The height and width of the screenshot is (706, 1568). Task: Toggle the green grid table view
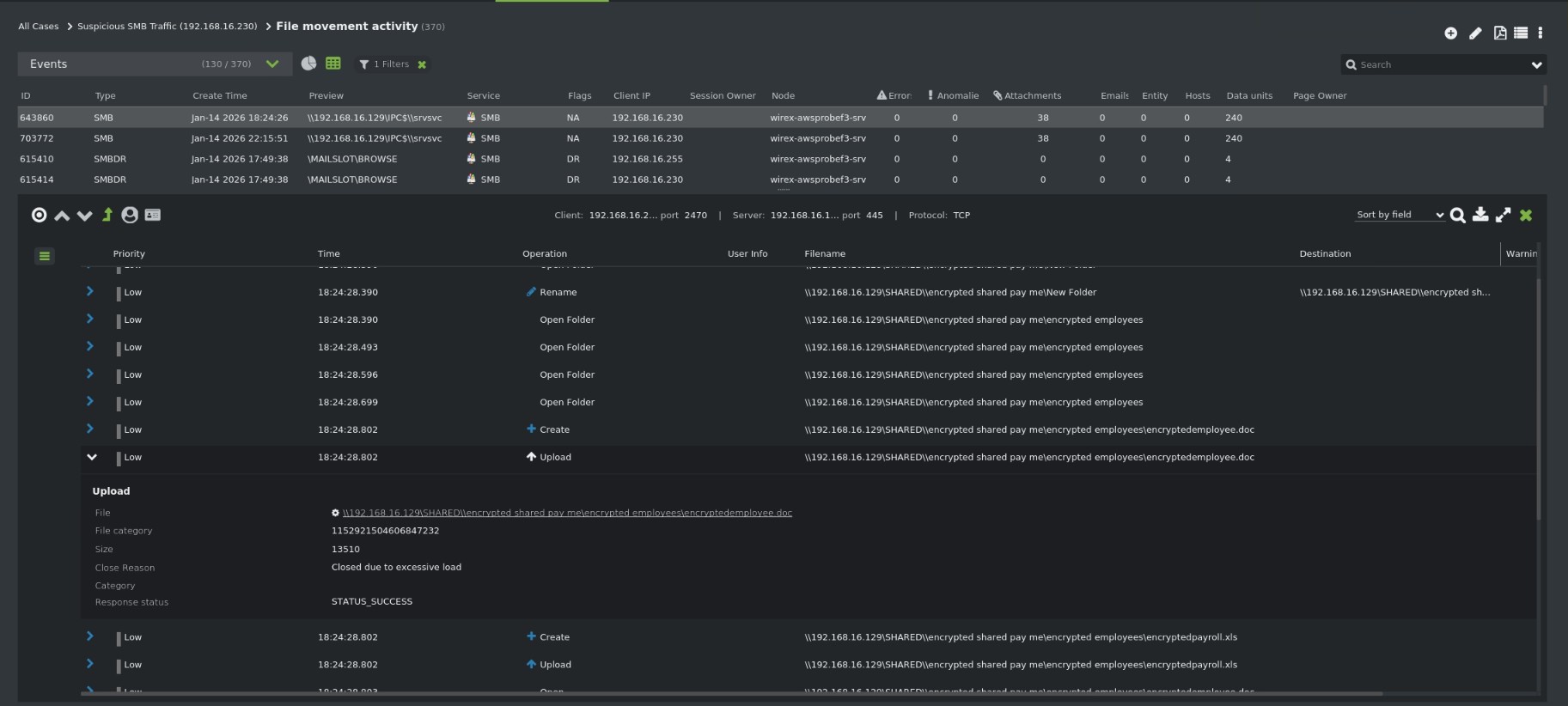click(x=333, y=64)
